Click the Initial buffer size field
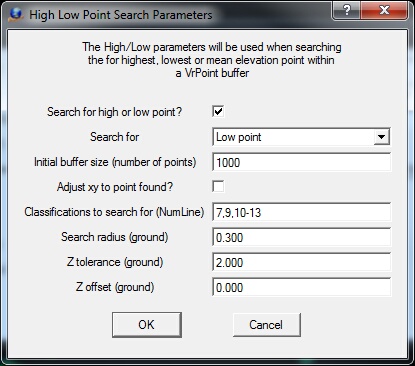 tap(301, 162)
